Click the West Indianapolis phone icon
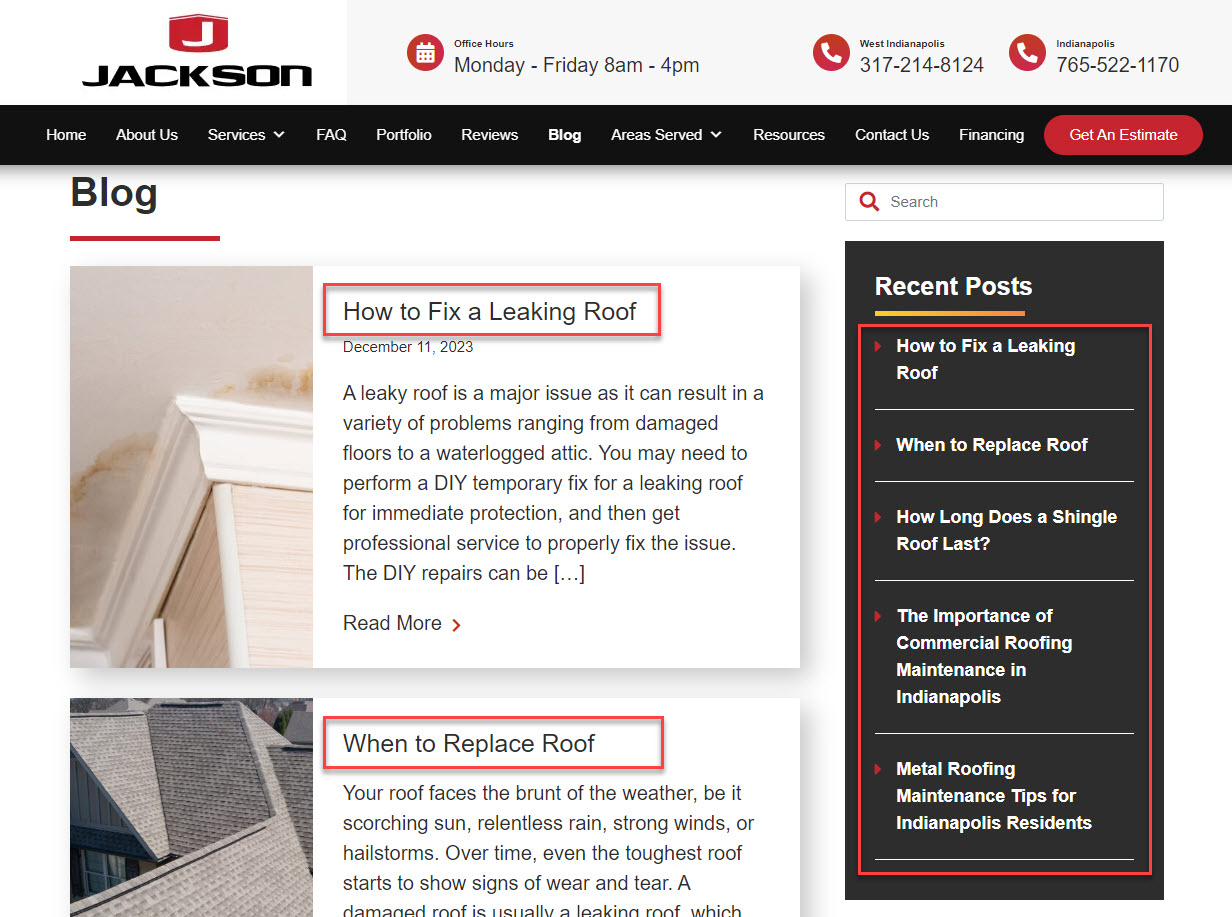This screenshot has height=917, width=1232. (831, 53)
